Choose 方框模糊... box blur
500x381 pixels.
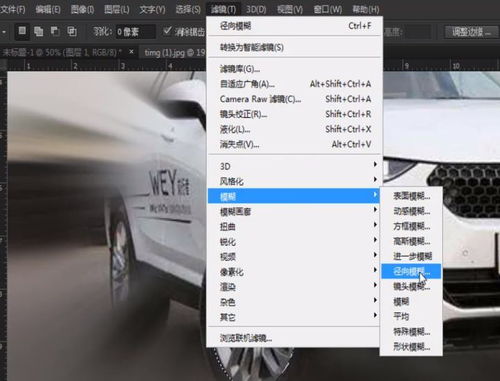pos(411,226)
